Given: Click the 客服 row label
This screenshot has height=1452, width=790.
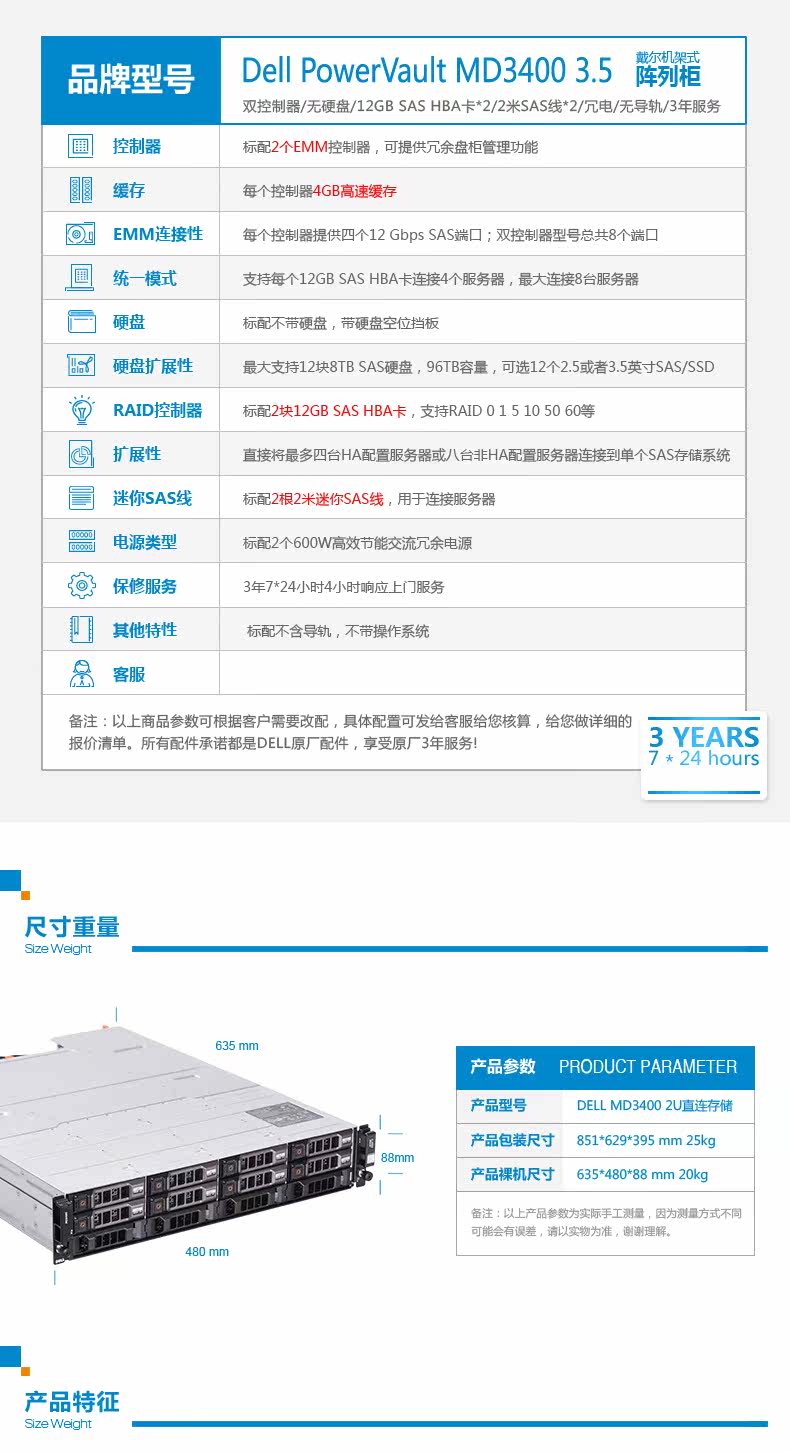Looking at the screenshot, I should point(129,674).
